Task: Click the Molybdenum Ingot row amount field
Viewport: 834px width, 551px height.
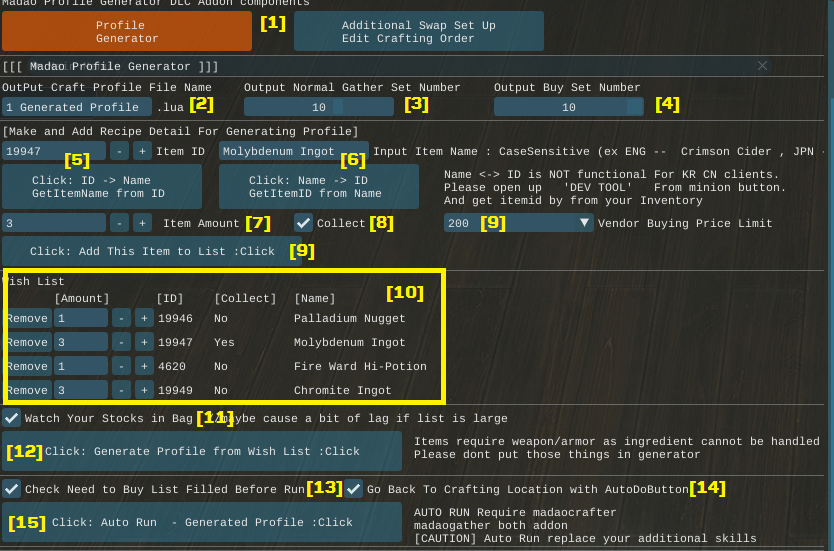Action: (x=81, y=342)
